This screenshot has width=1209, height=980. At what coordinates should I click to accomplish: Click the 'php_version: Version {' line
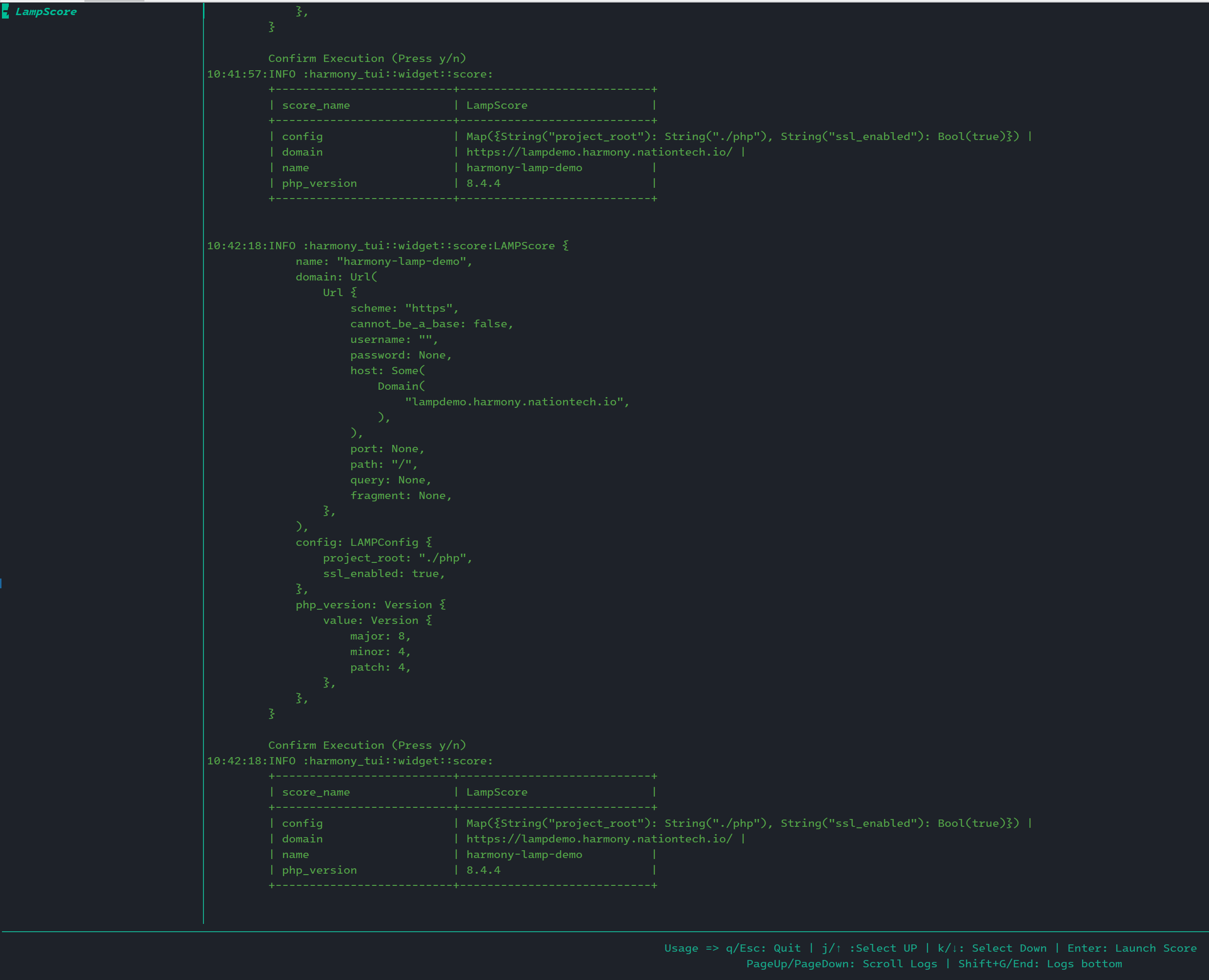370,604
